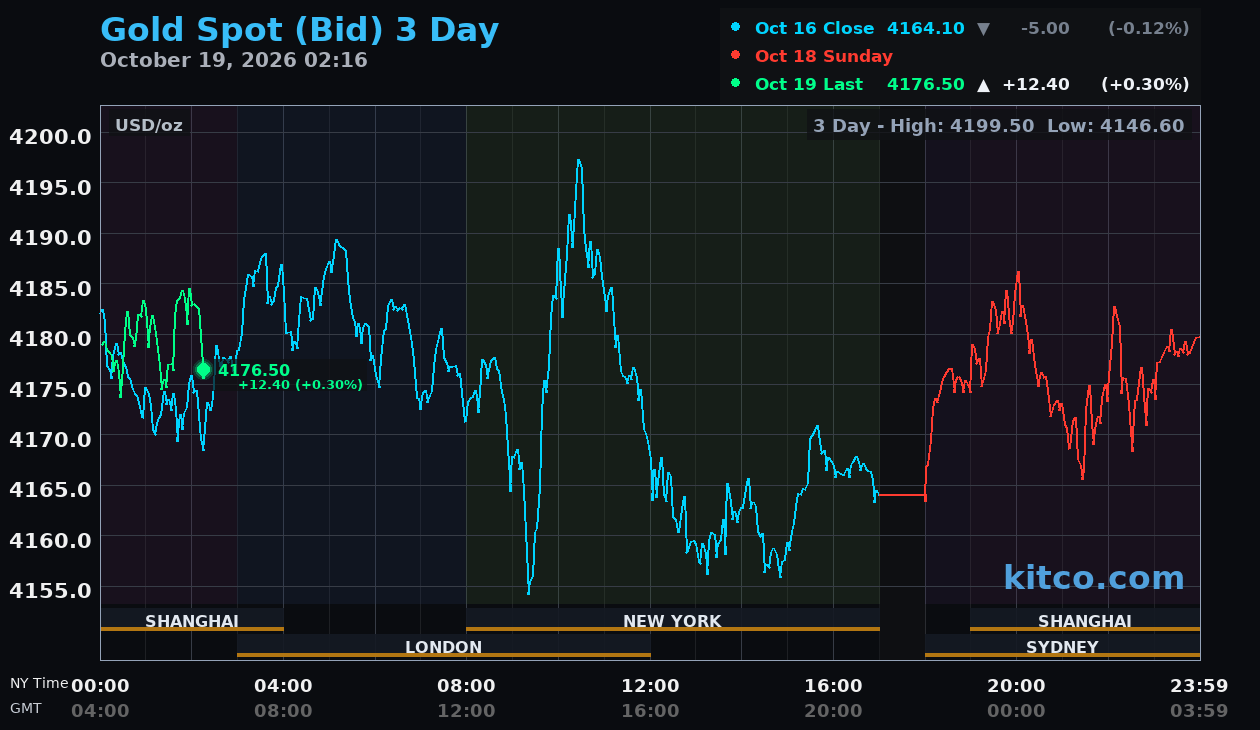Click the NEW YORK session bar
Image resolution: width=1260 pixels, height=730 pixels.
coord(672,620)
